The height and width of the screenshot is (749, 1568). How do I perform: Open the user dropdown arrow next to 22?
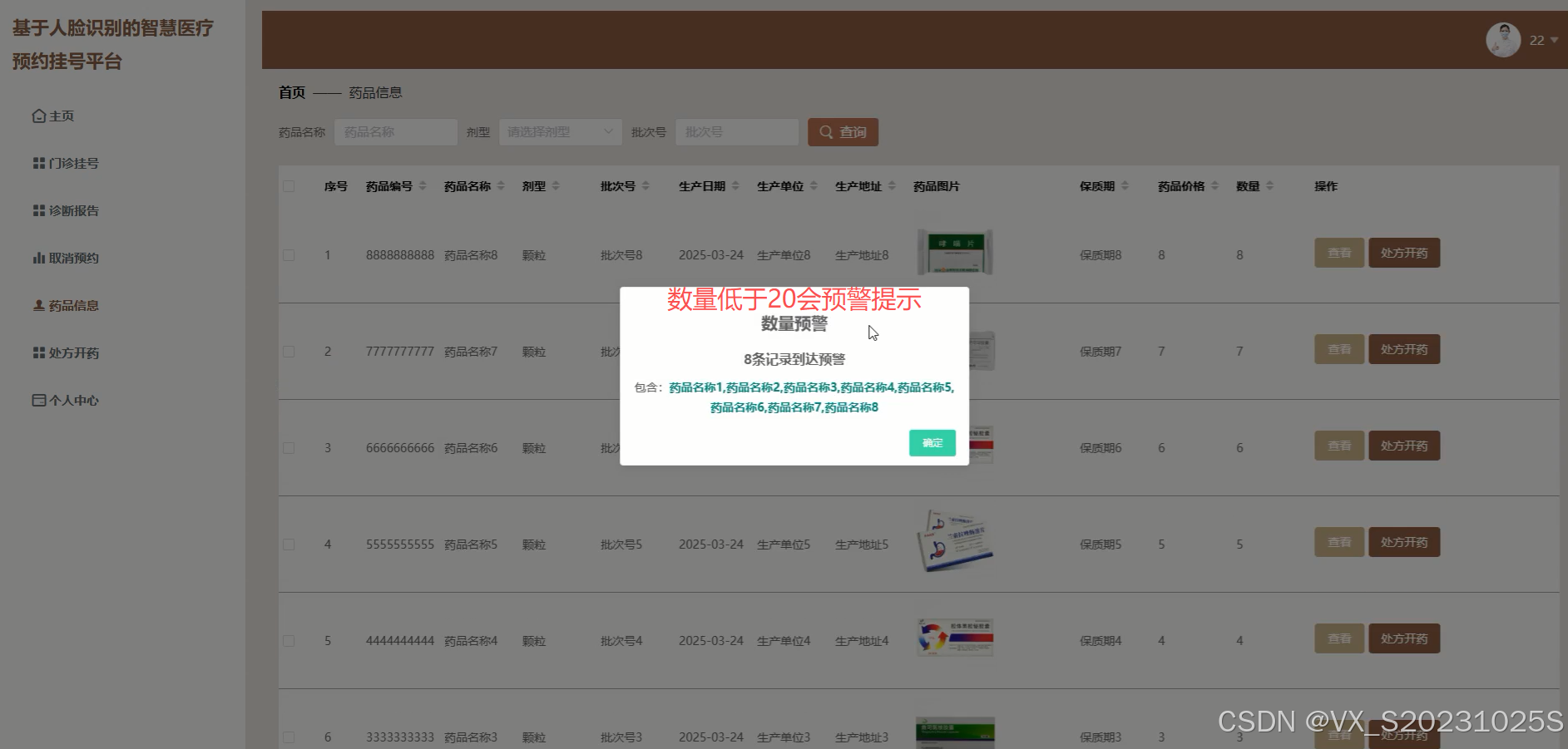[1554, 40]
